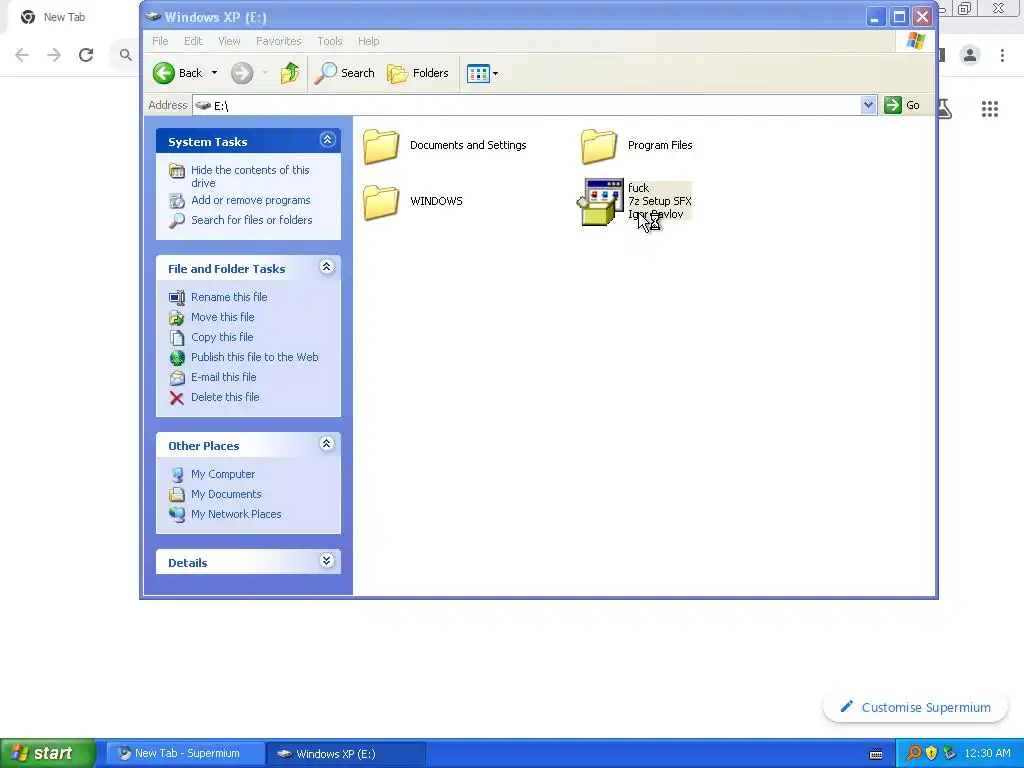Viewport: 1024px width, 768px height.
Task: Select the Program Files folder icon
Action: point(599,146)
